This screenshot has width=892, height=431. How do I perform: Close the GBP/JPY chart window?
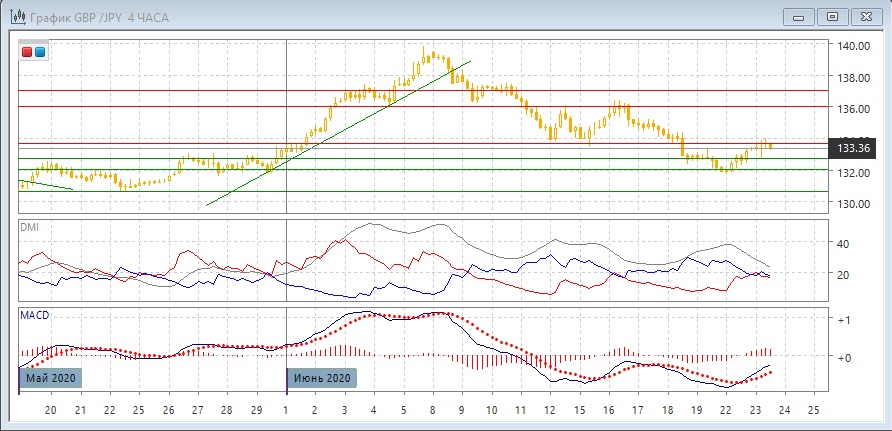(866, 16)
